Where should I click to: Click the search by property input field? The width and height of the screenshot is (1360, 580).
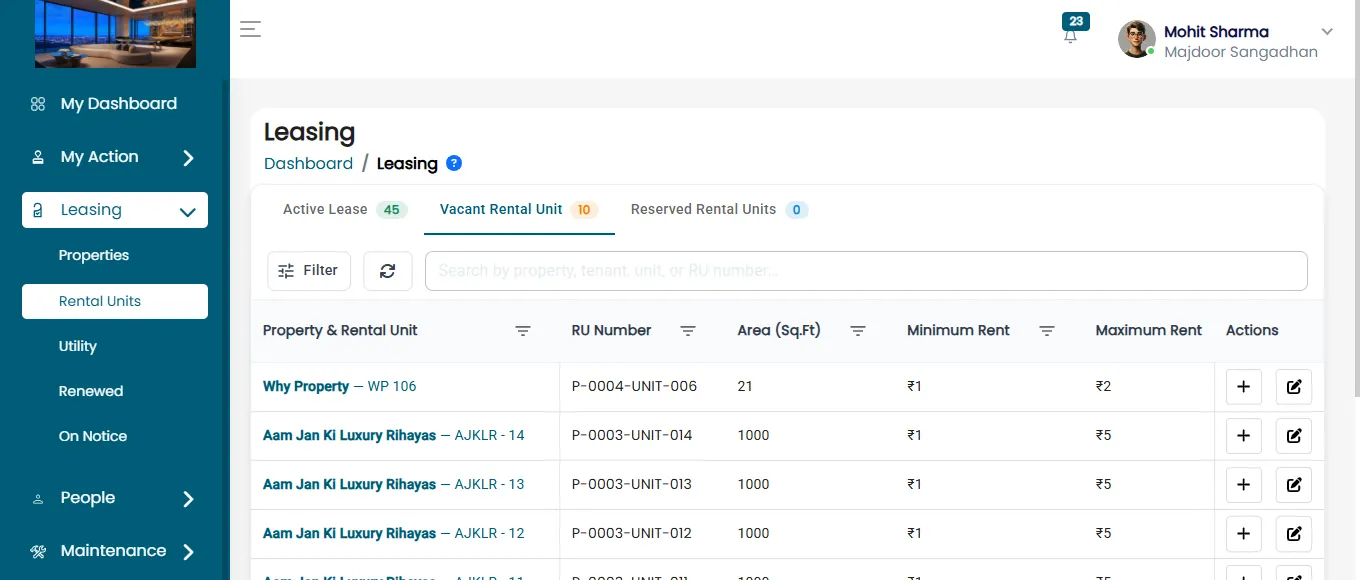click(x=866, y=271)
